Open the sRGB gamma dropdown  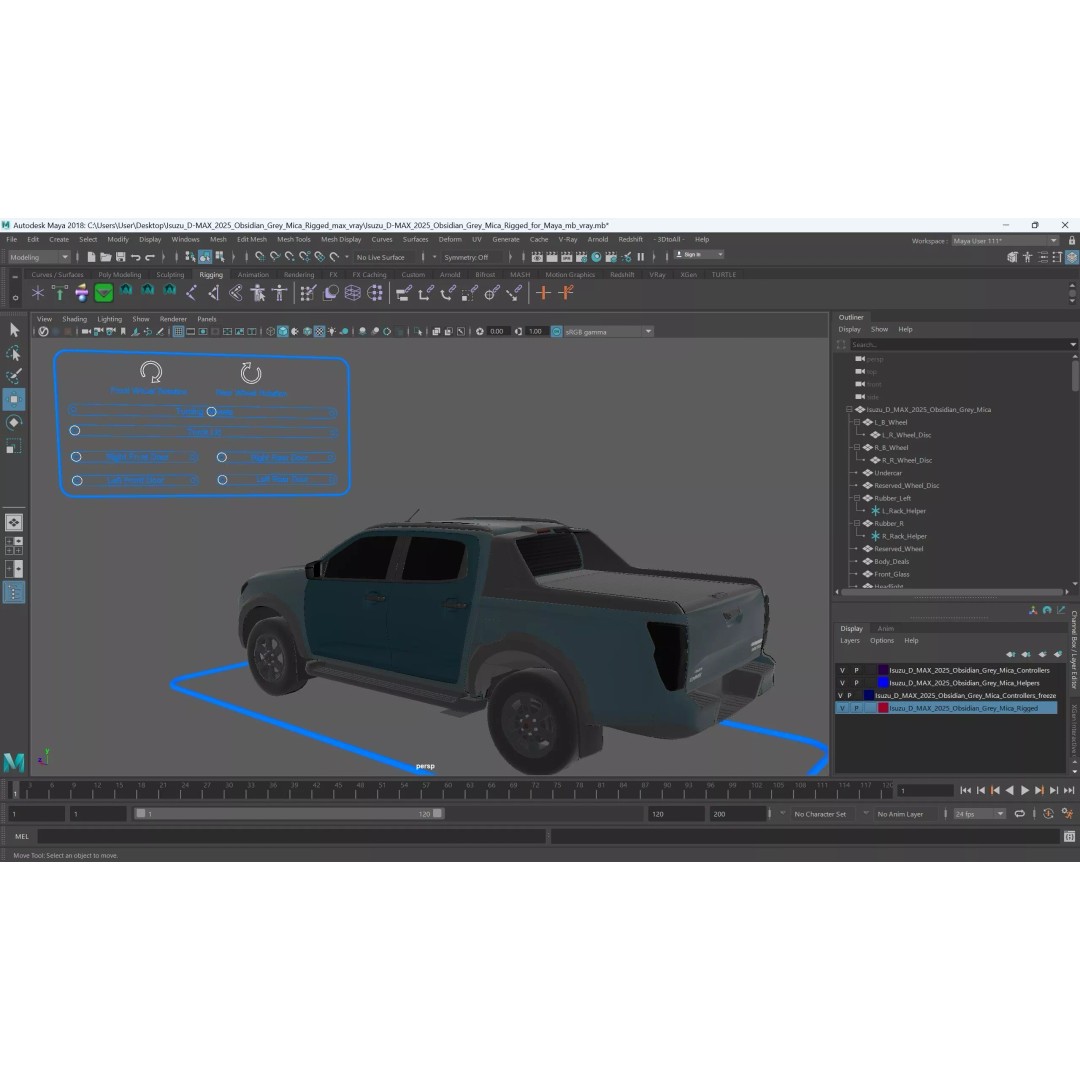[608, 331]
